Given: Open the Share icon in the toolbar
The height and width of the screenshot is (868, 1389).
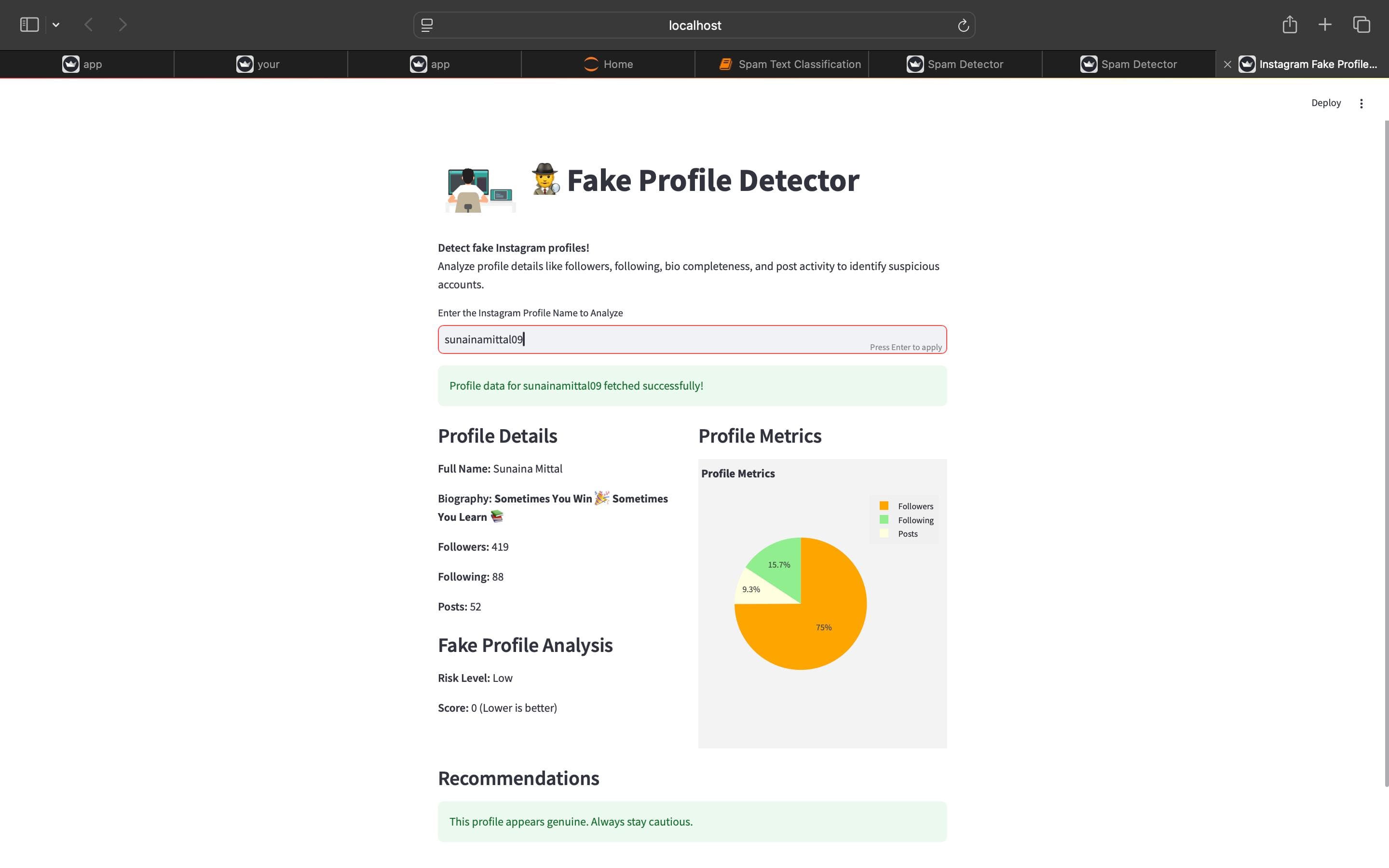Looking at the screenshot, I should pyautogui.click(x=1290, y=24).
